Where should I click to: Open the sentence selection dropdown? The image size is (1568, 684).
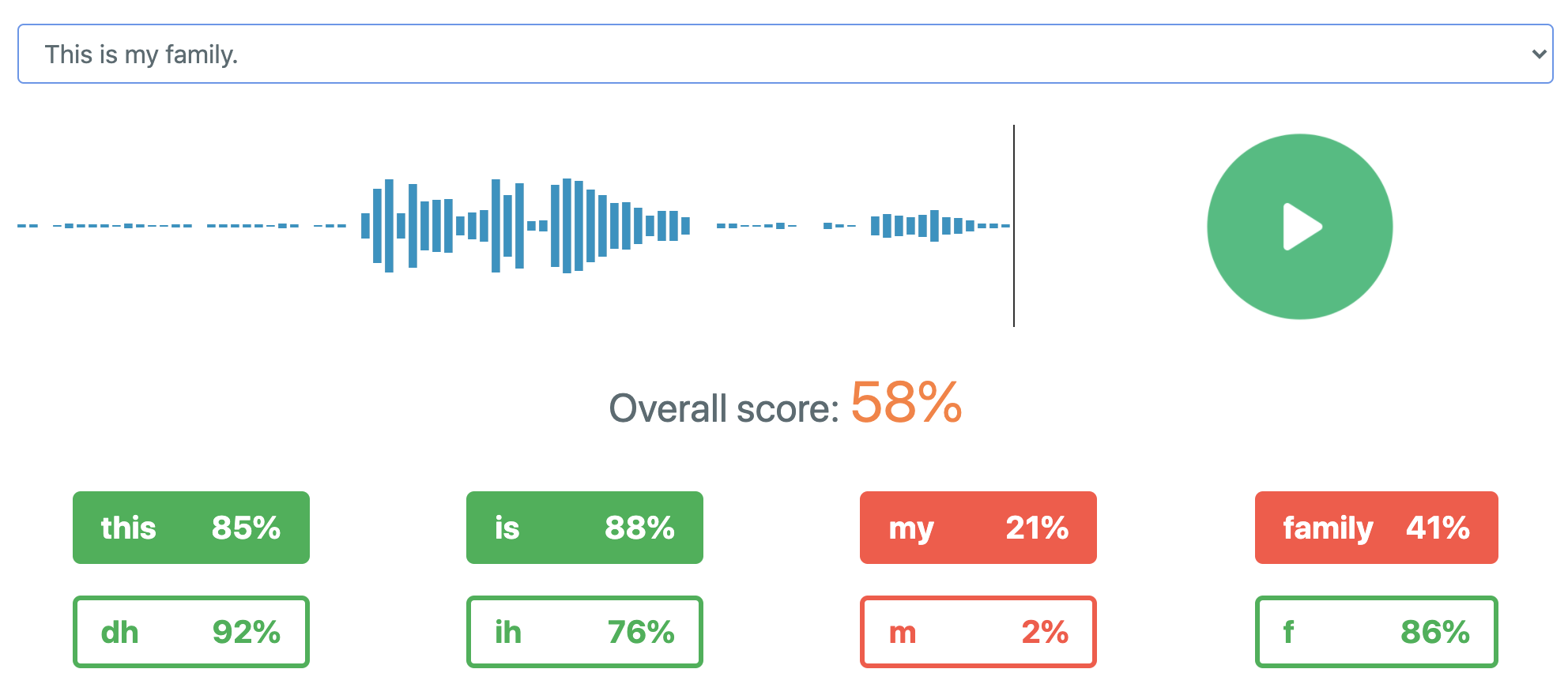coord(784,54)
